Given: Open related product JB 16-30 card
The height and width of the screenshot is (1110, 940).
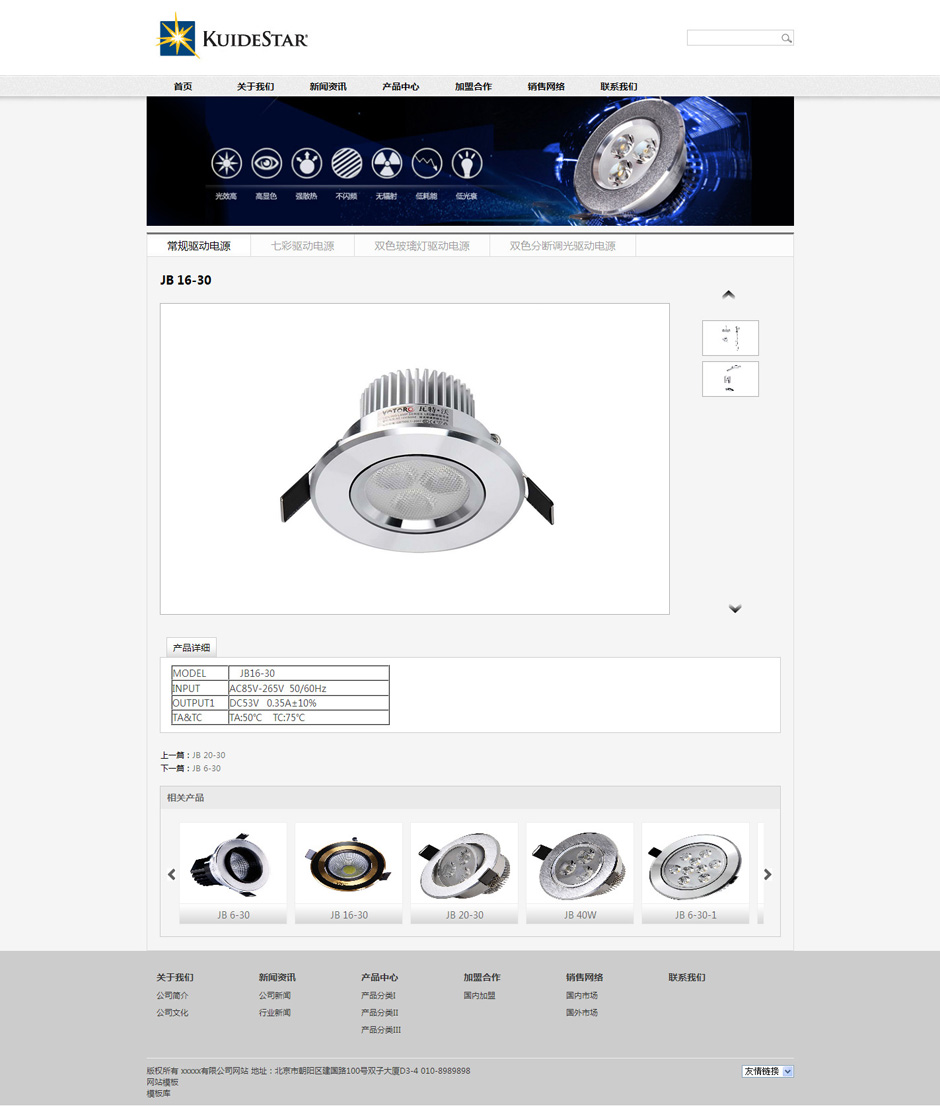Looking at the screenshot, I should [x=348, y=873].
